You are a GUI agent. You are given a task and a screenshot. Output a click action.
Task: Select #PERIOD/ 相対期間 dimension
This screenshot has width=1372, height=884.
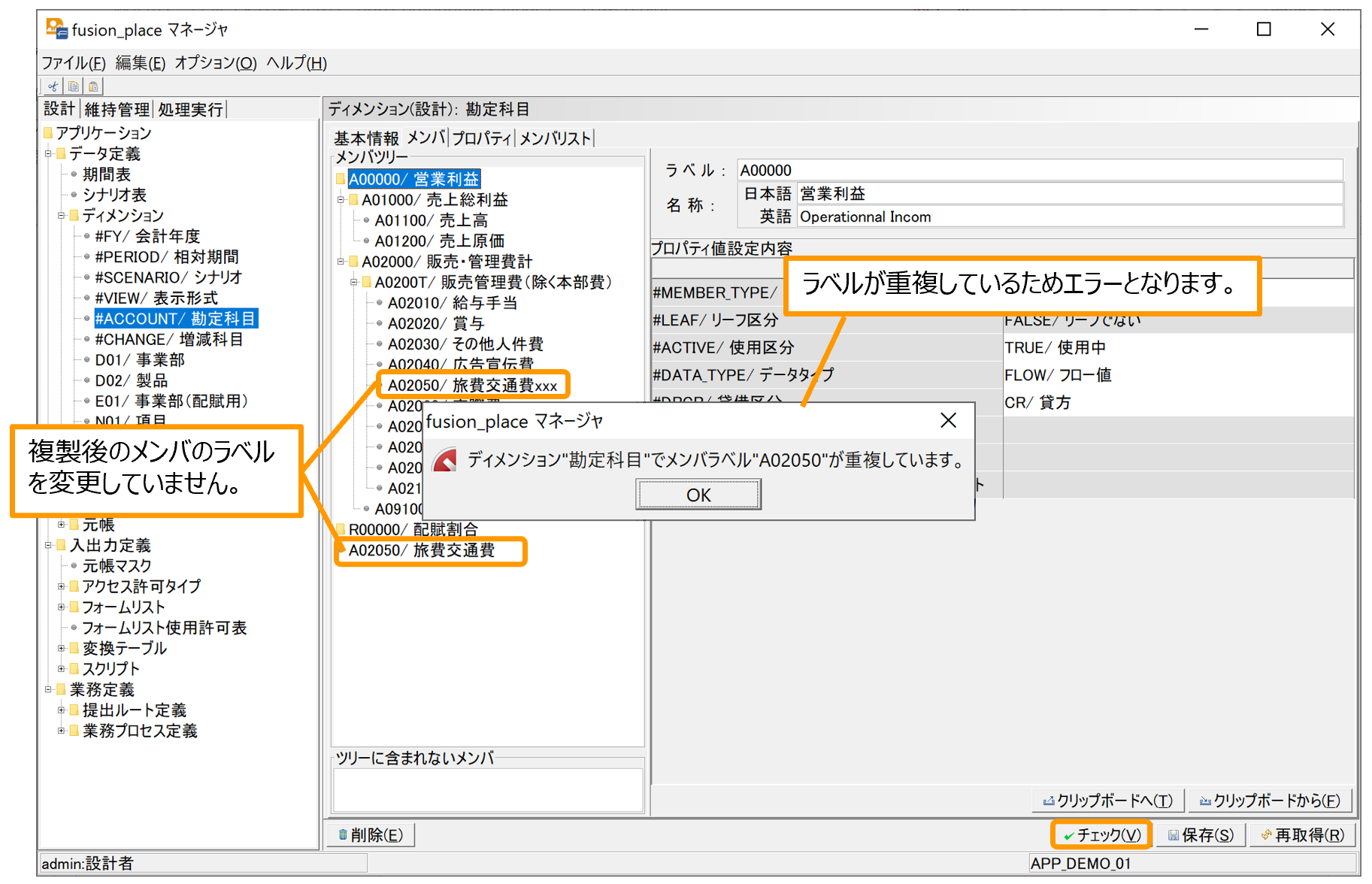[166, 257]
